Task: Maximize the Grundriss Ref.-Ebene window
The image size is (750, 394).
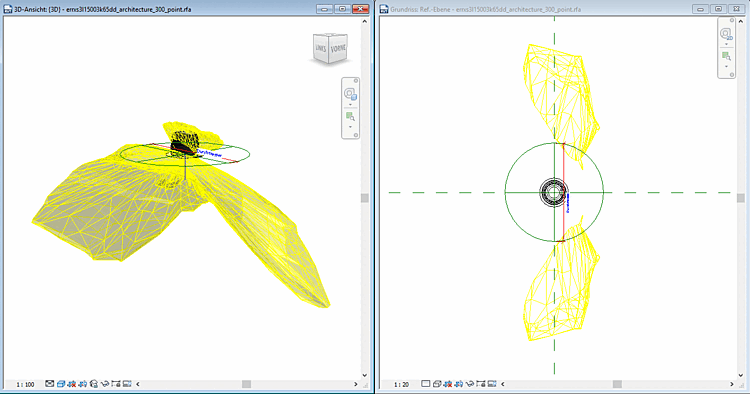Action: coord(718,9)
